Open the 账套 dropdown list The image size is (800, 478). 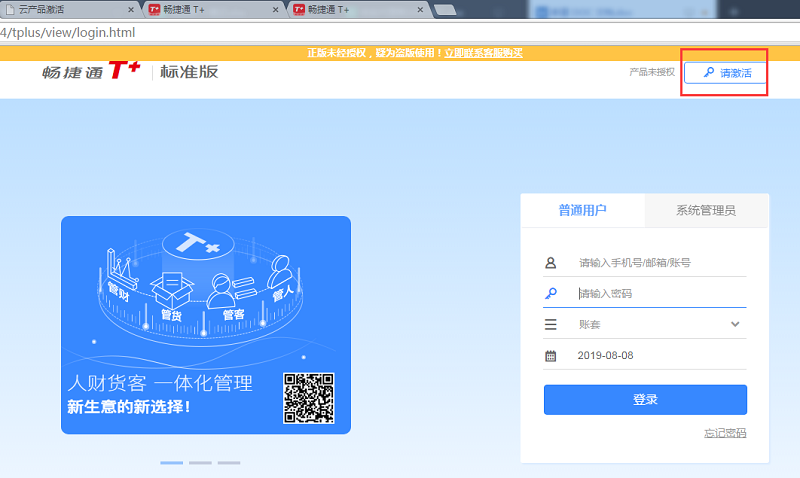[645, 324]
